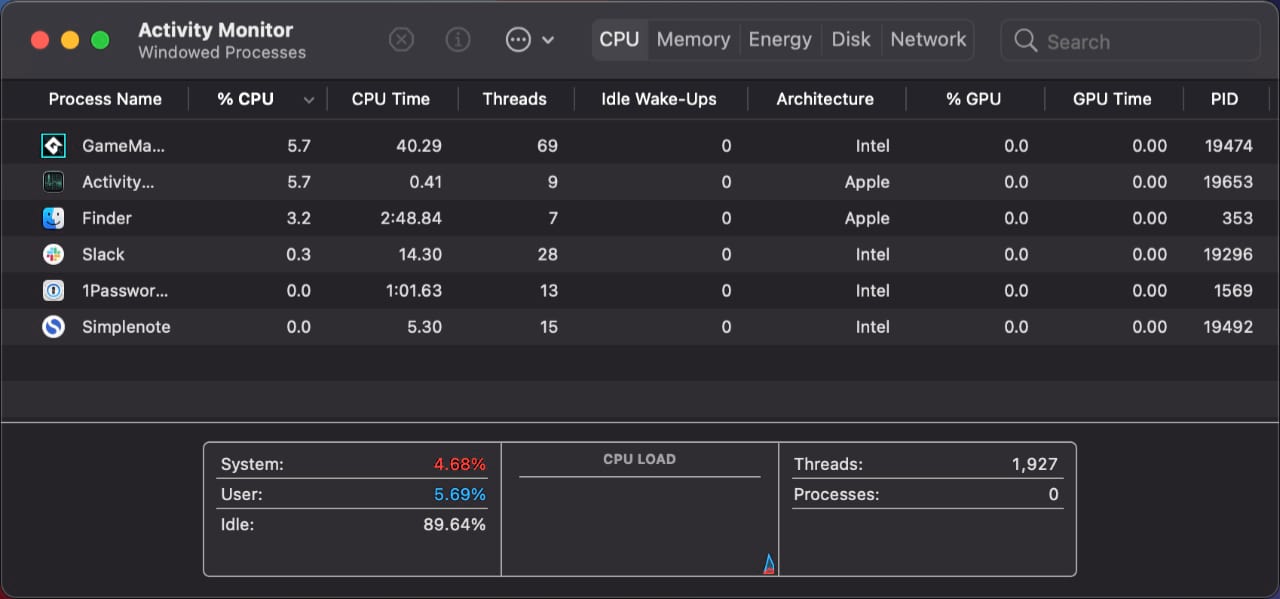1280x599 pixels.
Task: Select the Simplenote process name
Action: 126,327
